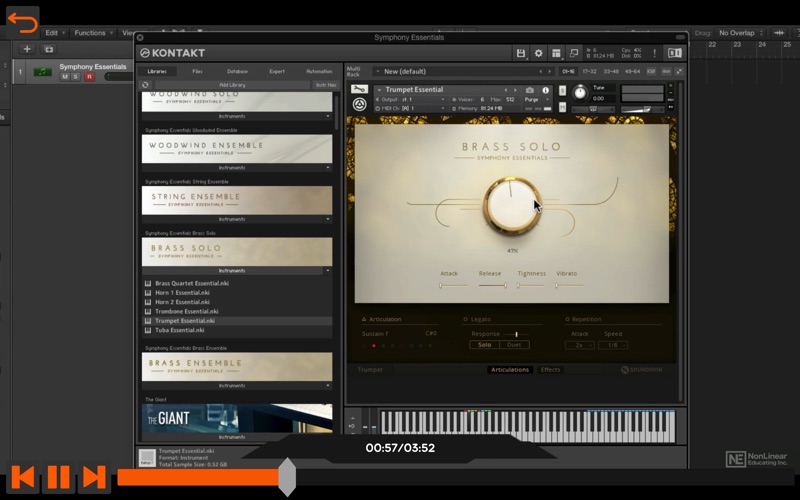Click the green instrument icon on track 1

[42, 72]
